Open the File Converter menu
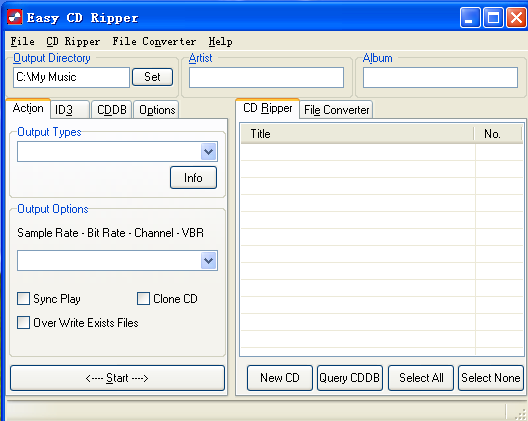The image size is (528, 421). 154,42
